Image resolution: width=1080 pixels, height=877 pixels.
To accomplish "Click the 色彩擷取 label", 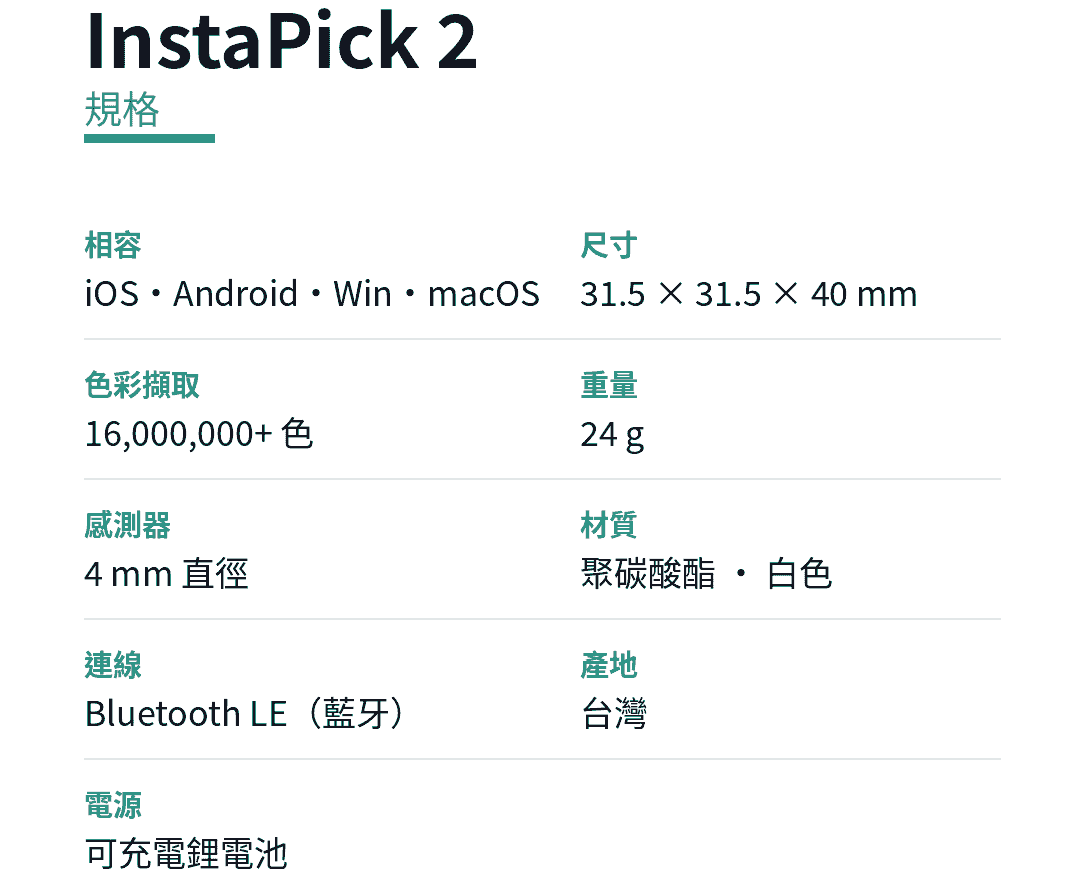I will click(x=142, y=385).
